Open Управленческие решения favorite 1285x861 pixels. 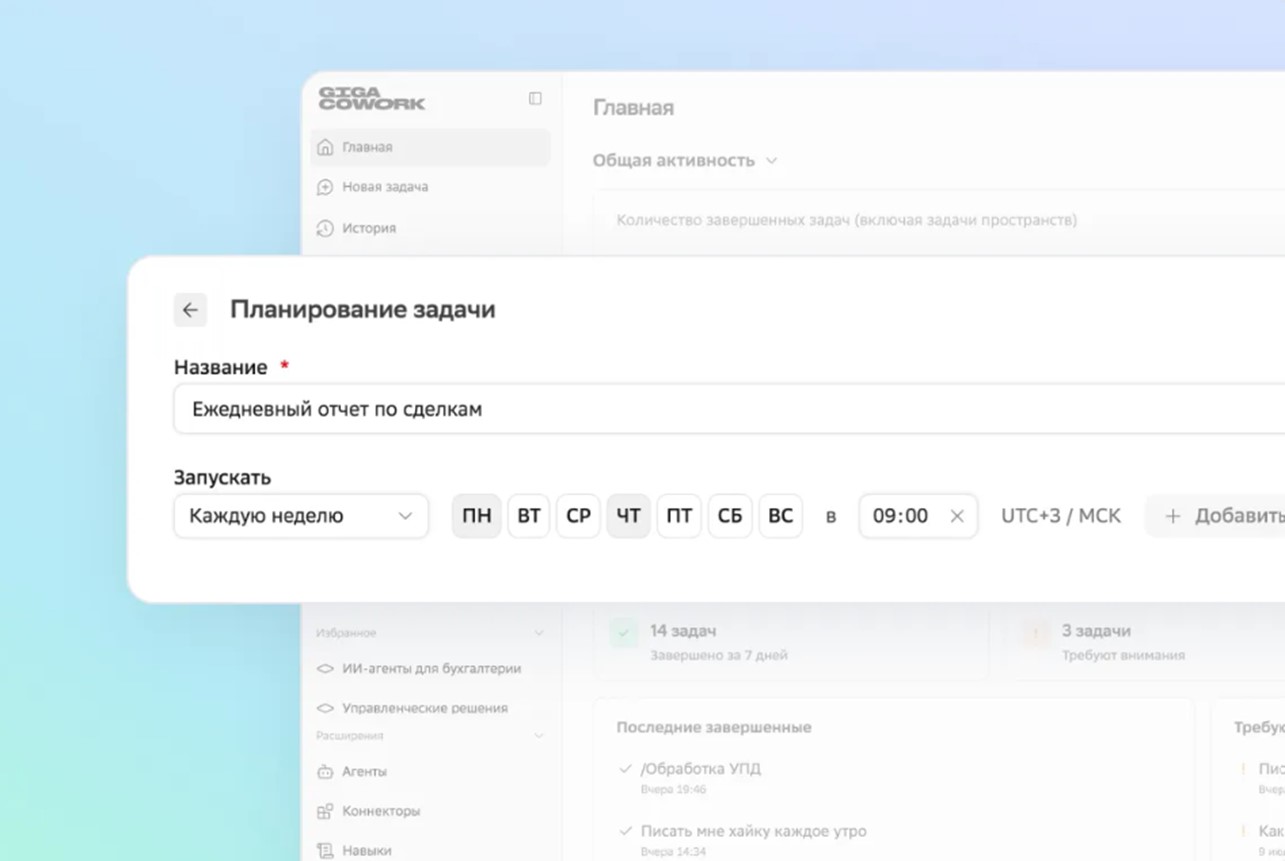tap(430, 708)
